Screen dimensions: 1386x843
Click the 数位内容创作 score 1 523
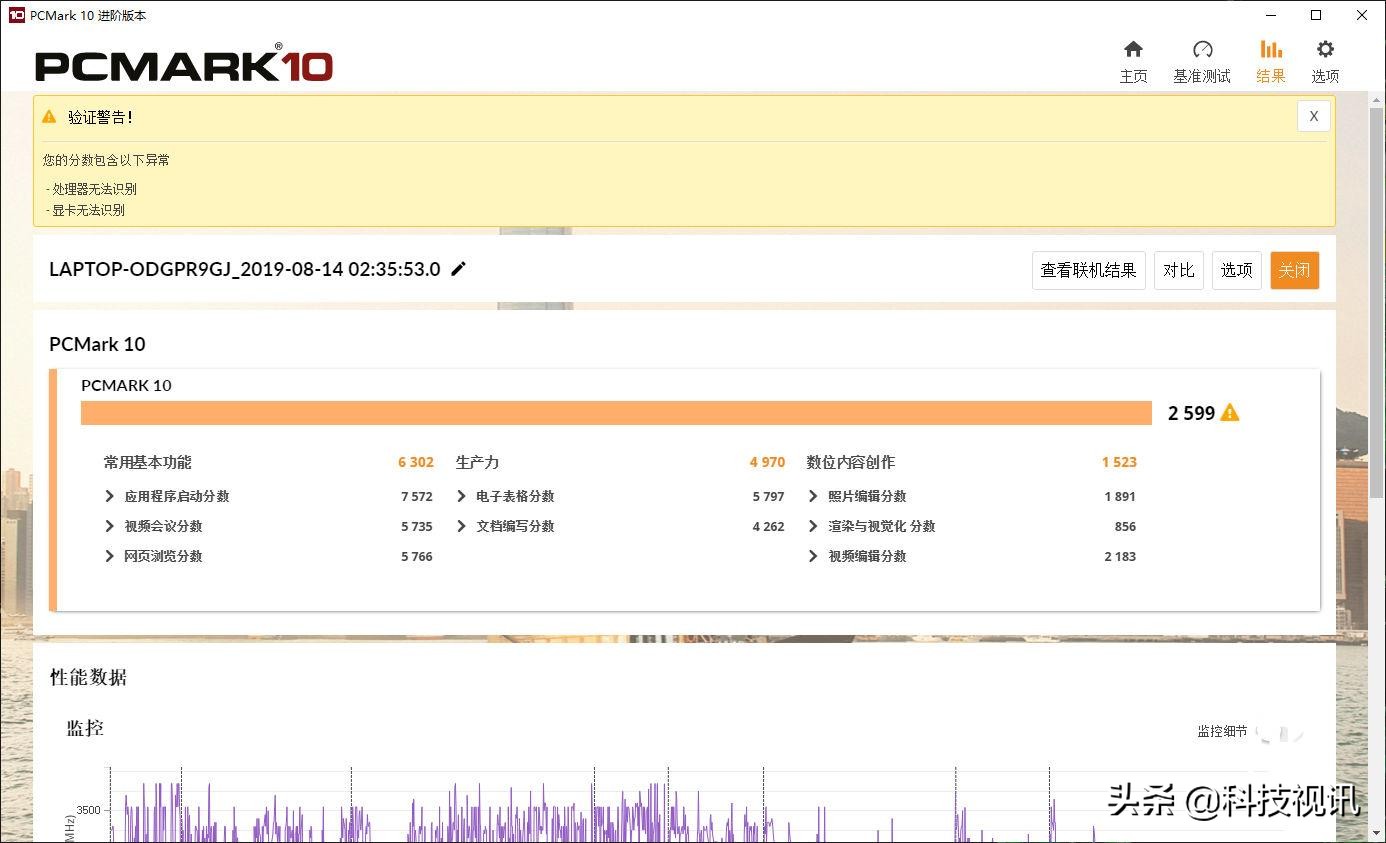pyautogui.click(x=1119, y=462)
